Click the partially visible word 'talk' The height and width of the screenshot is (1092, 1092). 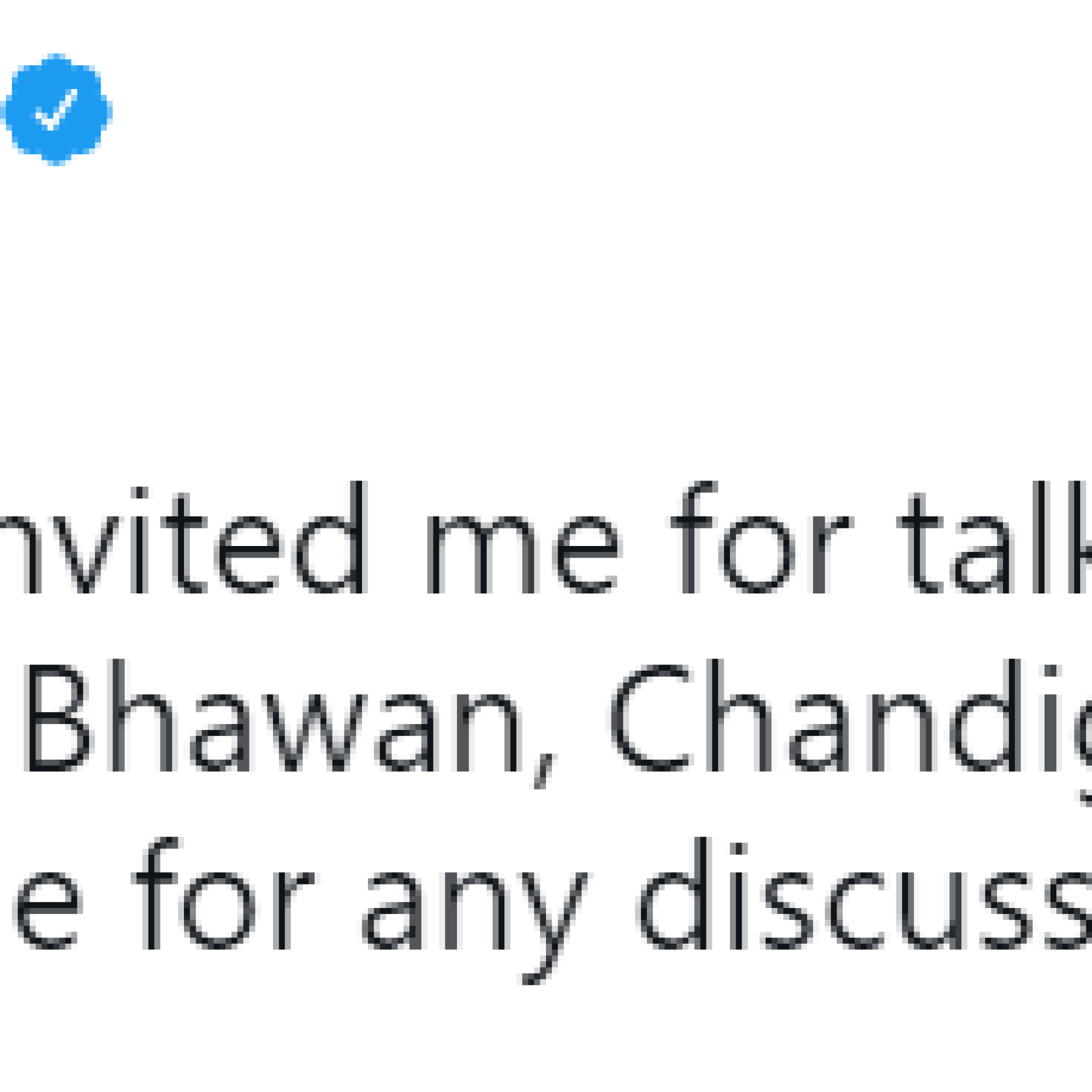click(x=995, y=536)
